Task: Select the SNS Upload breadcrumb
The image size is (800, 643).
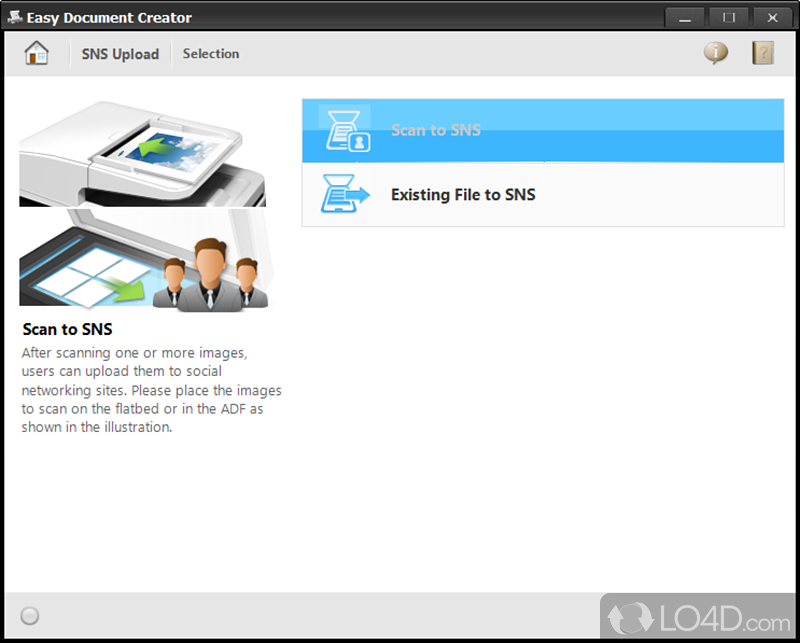Action: [120, 54]
